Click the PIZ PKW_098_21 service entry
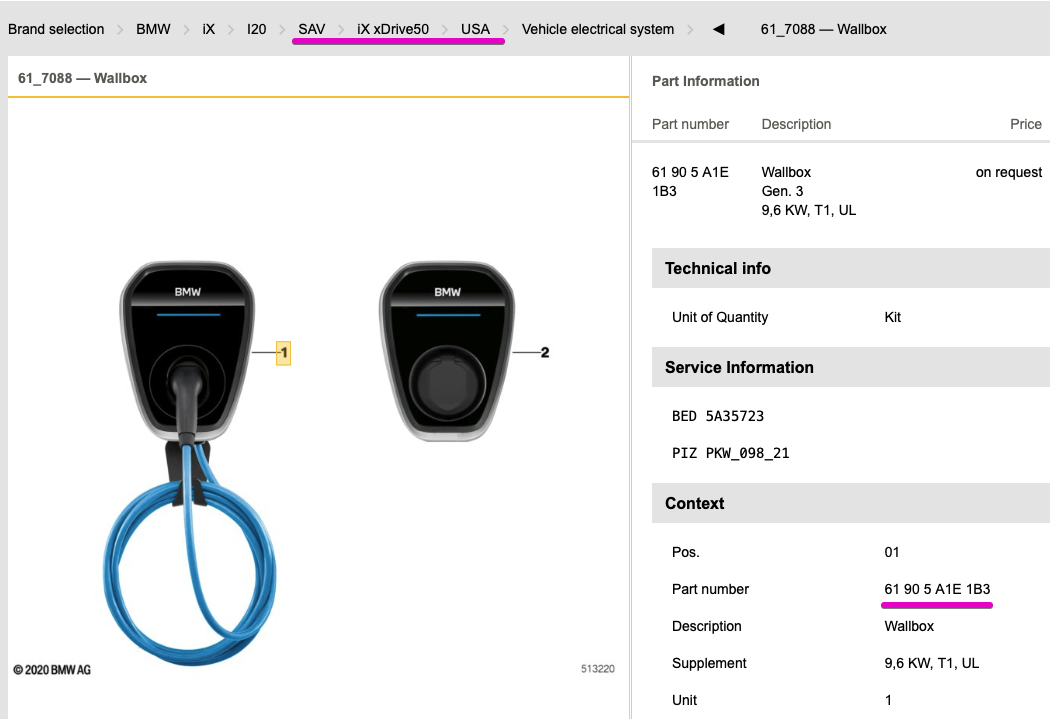The height and width of the screenshot is (719, 1050). click(x=731, y=453)
